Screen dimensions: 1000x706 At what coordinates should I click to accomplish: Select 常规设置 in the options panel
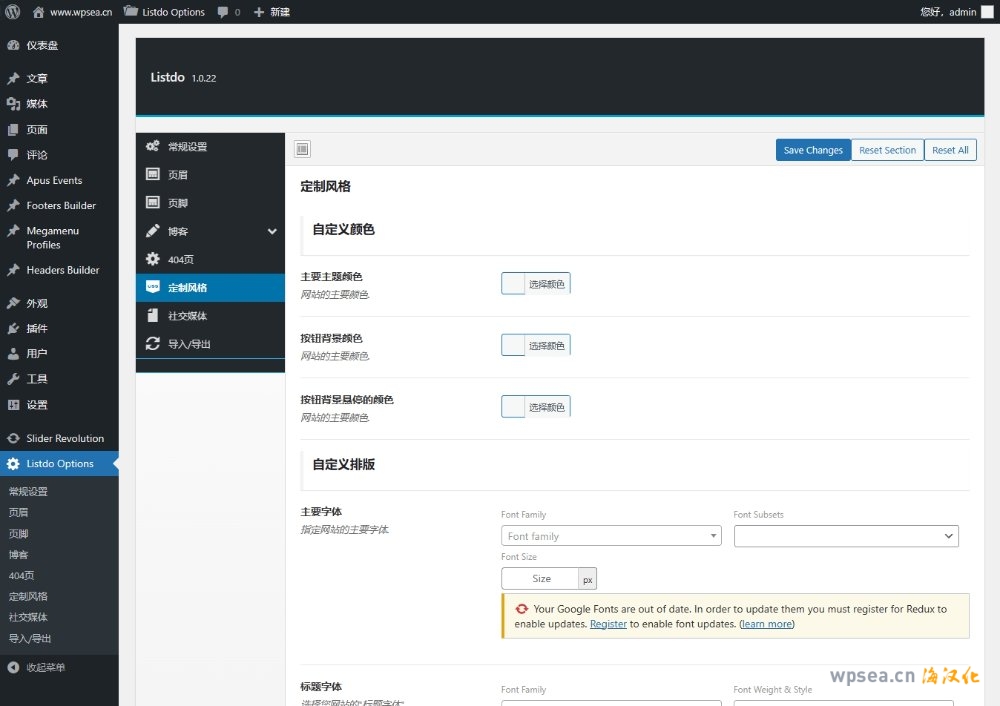tap(187, 147)
